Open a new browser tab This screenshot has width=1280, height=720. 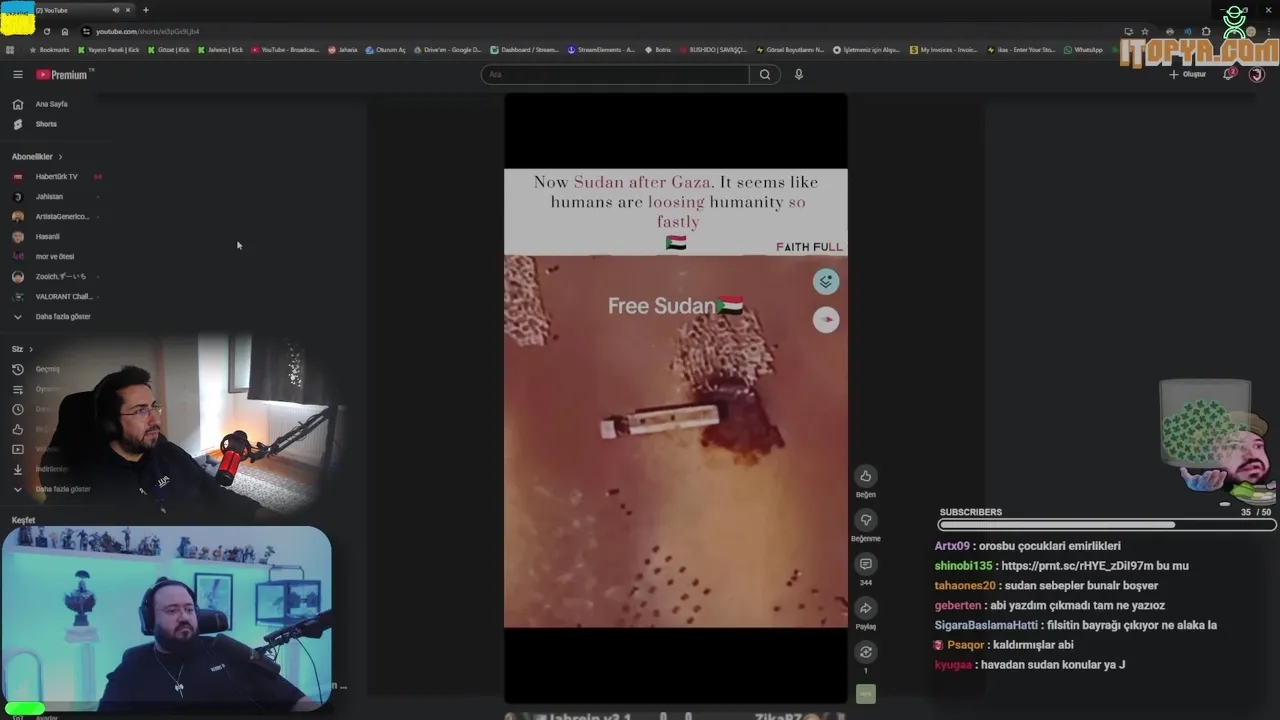point(146,10)
